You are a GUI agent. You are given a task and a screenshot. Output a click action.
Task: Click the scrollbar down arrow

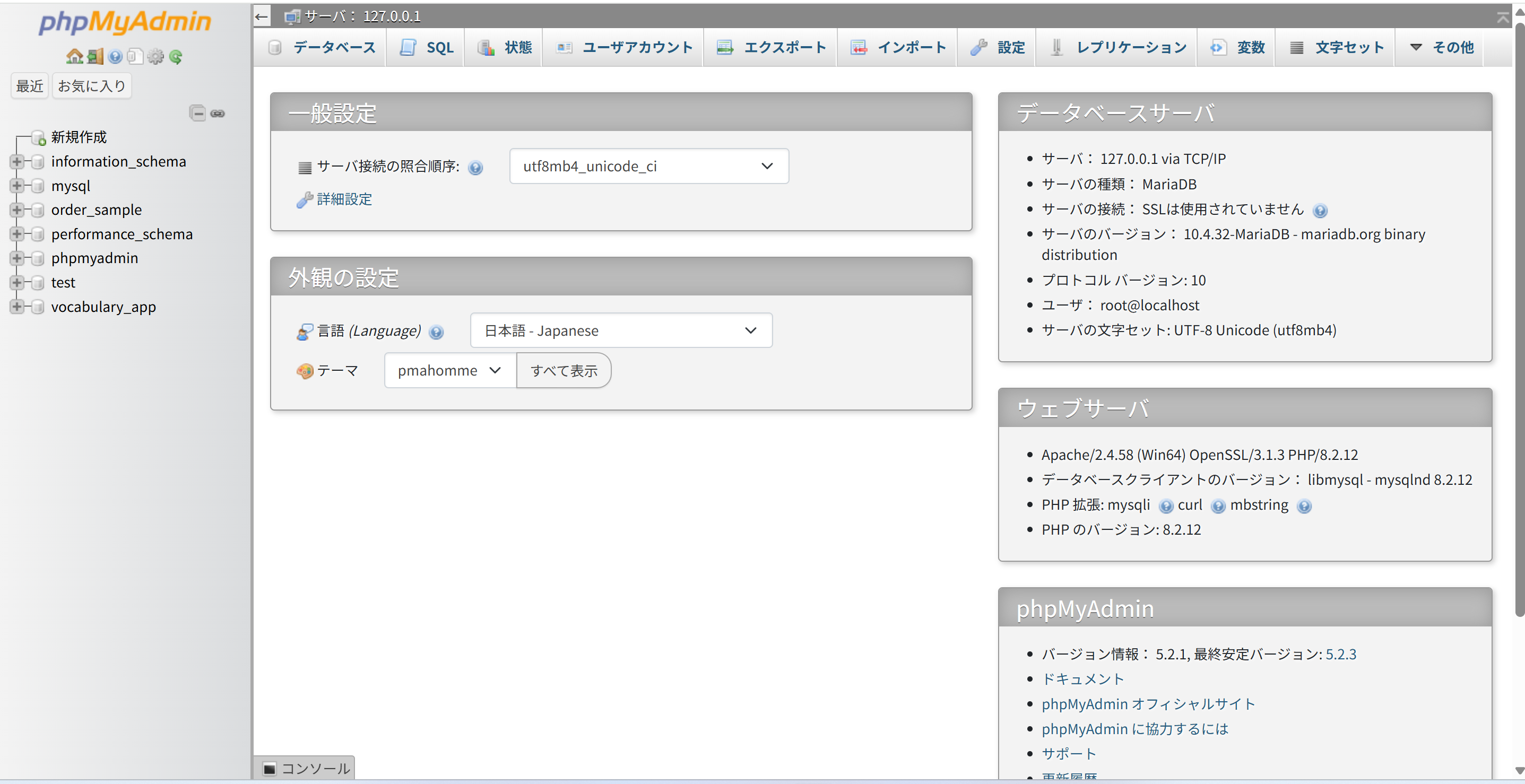point(1519,771)
